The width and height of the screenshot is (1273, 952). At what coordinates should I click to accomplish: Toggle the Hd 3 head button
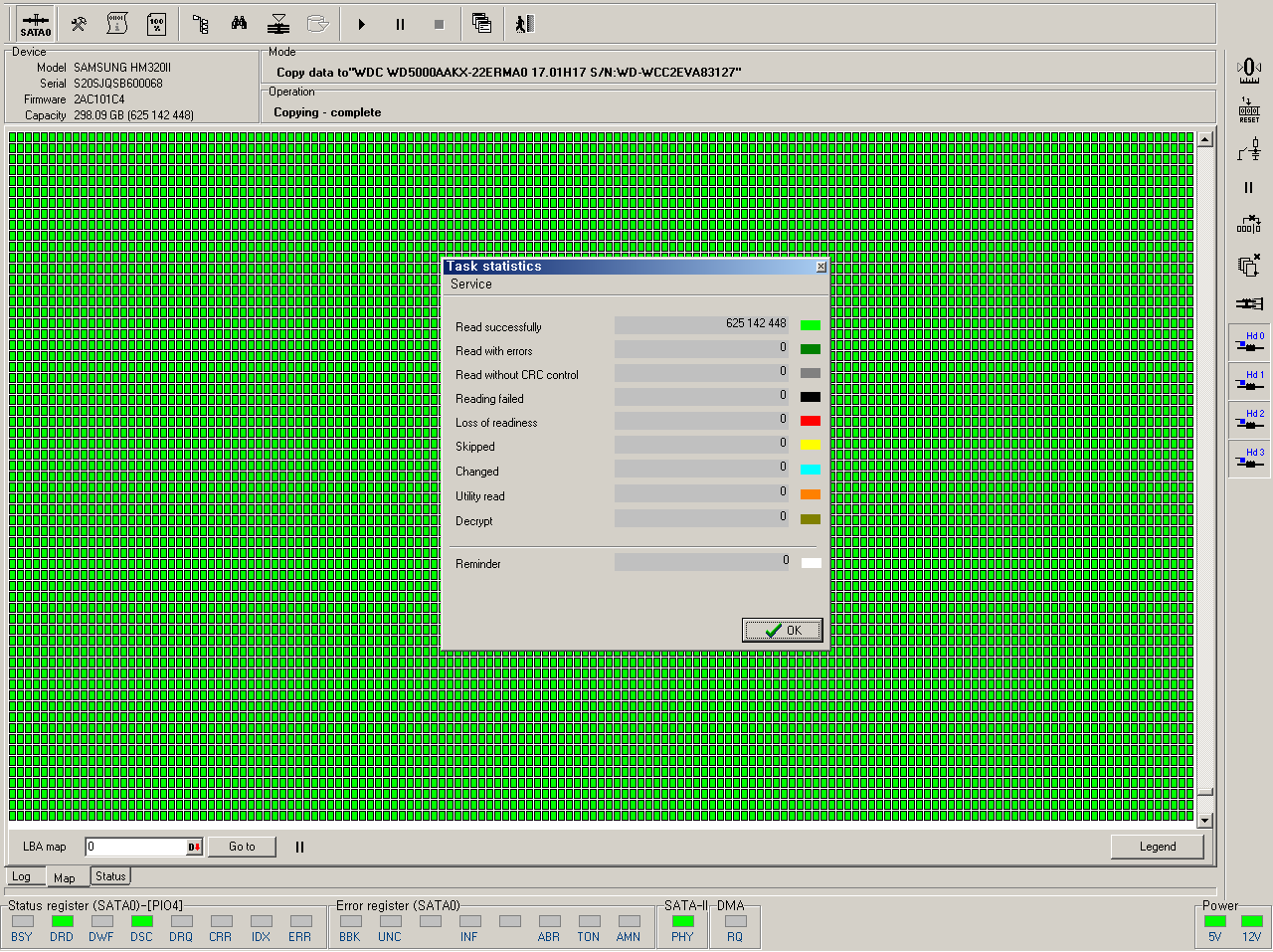[x=1249, y=459]
